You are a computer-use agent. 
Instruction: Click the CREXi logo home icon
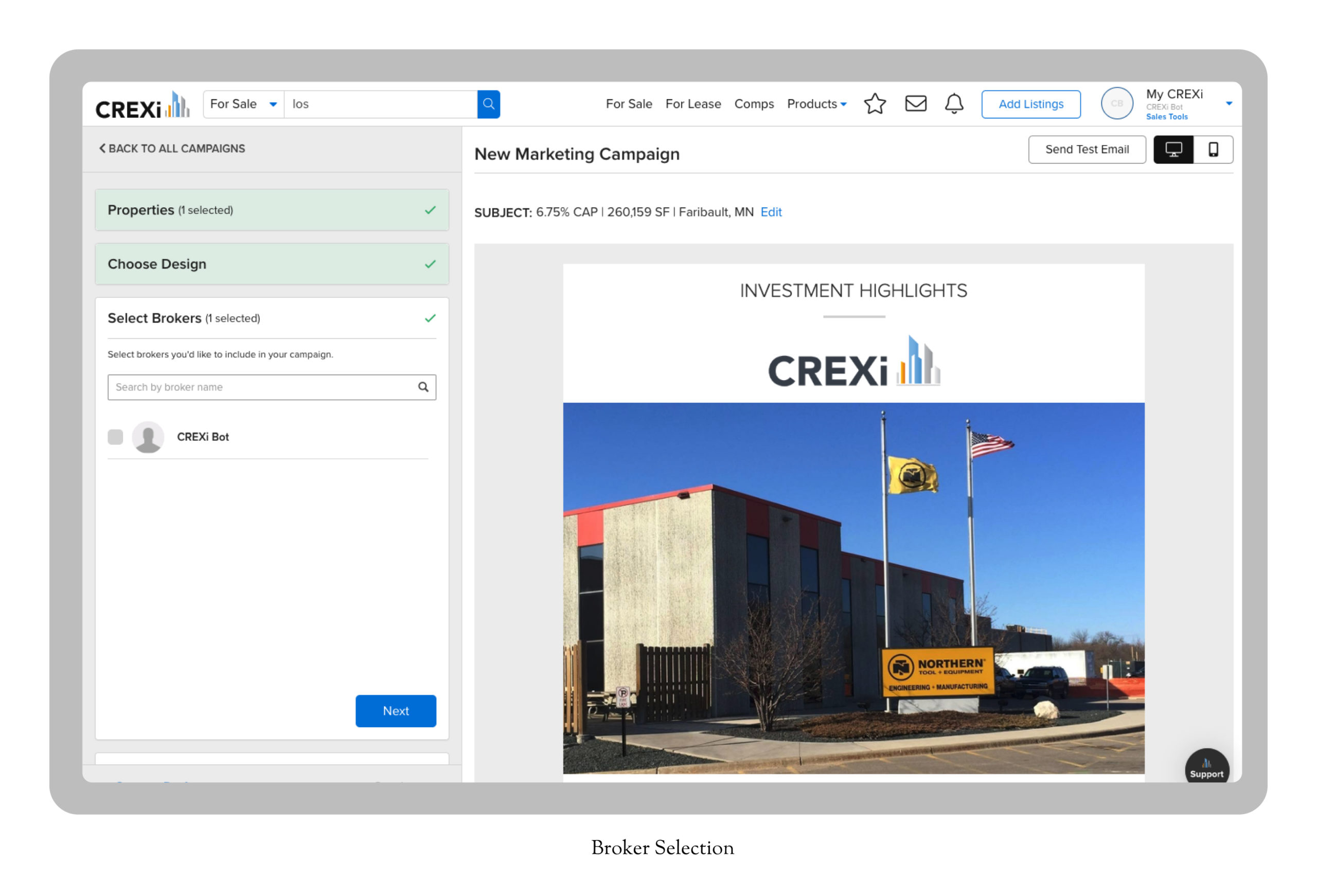point(142,105)
